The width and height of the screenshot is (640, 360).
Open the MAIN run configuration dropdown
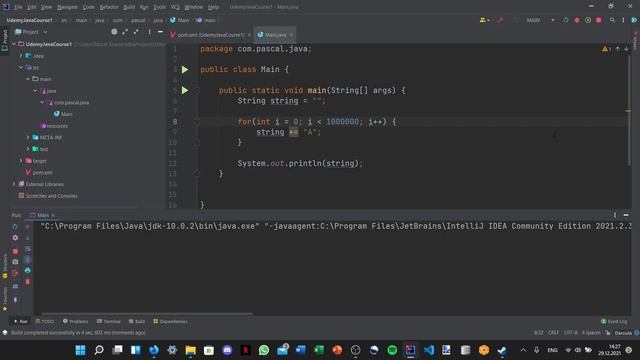(x=540, y=20)
